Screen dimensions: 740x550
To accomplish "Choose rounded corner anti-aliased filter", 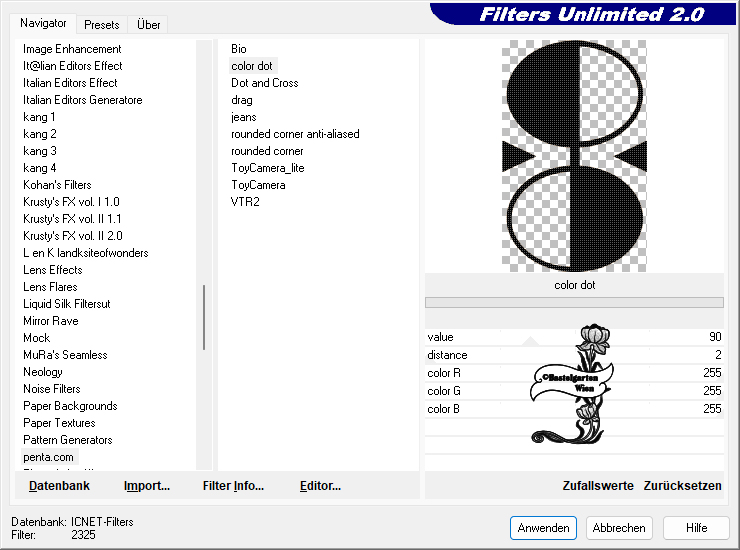I will coord(295,134).
